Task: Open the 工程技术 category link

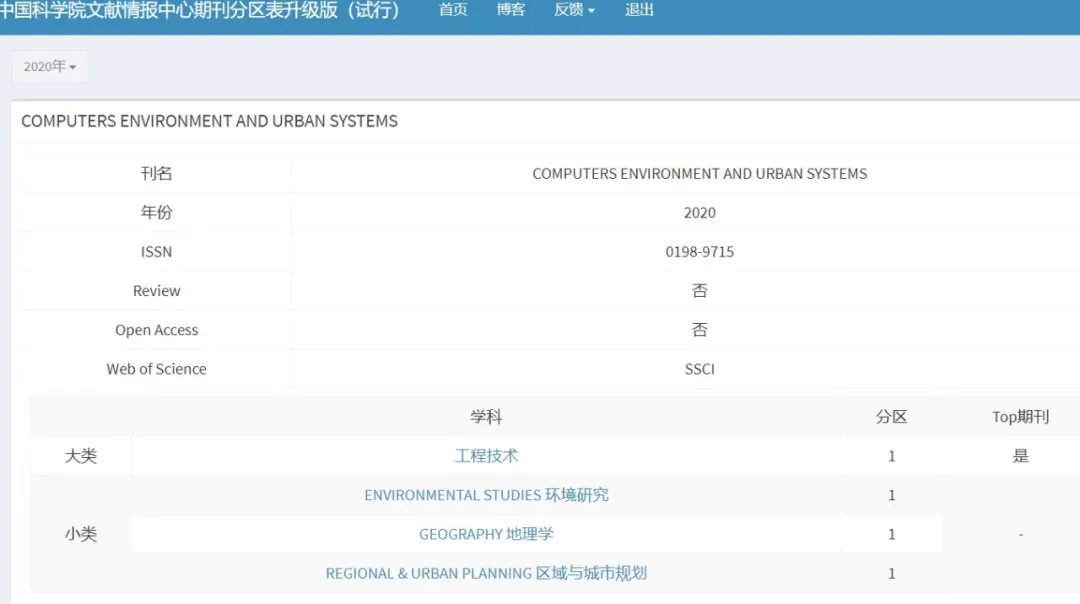Action: pos(486,456)
